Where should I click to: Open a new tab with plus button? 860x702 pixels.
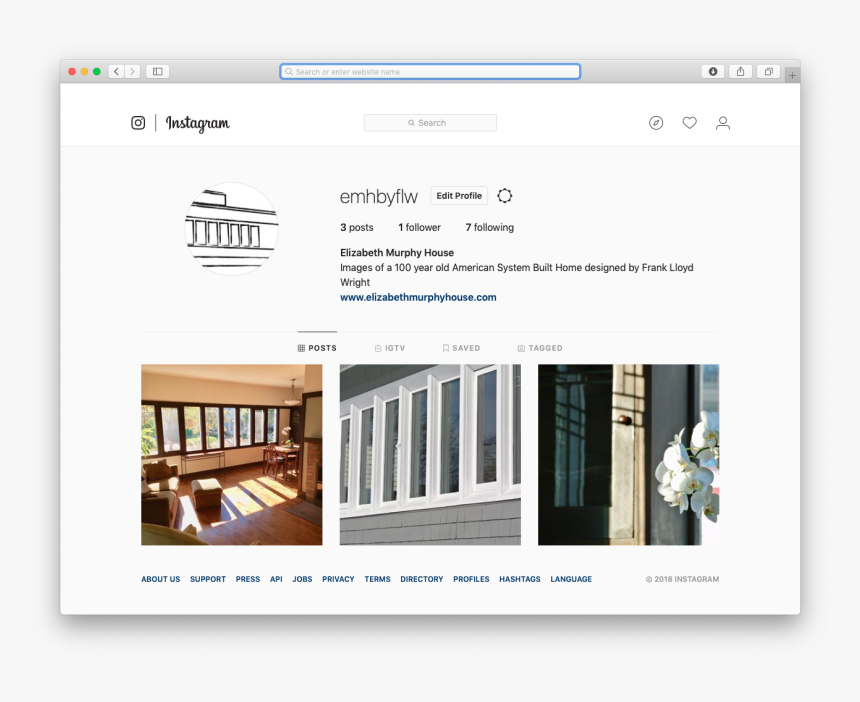coord(792,75)
